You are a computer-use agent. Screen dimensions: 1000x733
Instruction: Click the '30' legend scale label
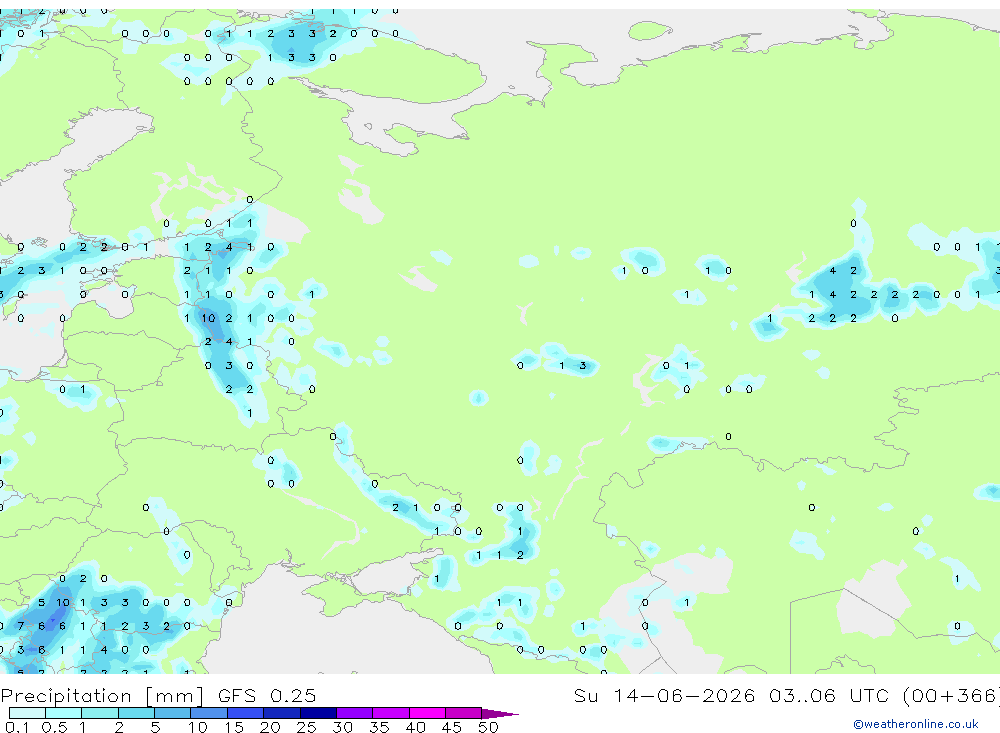coord(342,727)
